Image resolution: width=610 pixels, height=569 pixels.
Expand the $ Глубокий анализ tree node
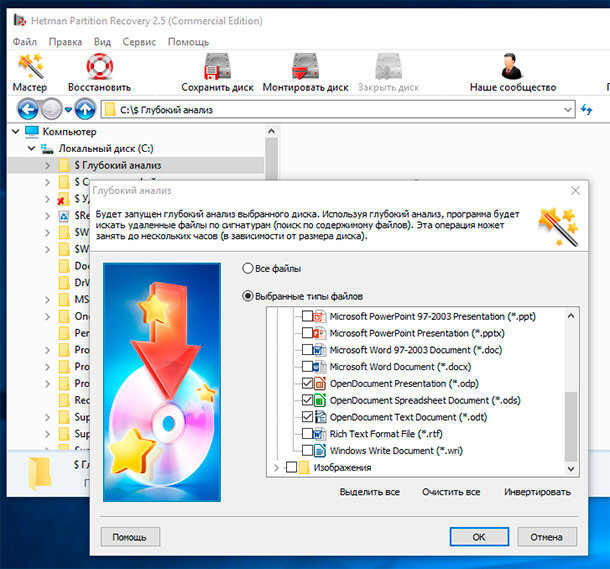47,165
